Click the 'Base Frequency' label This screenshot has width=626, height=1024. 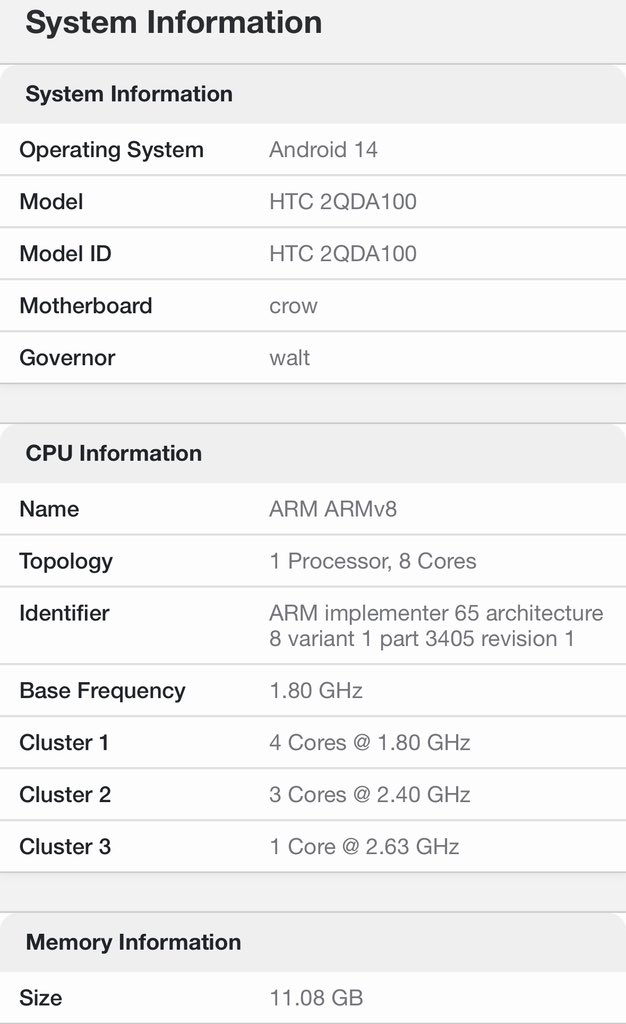click(x=102, y=691)
